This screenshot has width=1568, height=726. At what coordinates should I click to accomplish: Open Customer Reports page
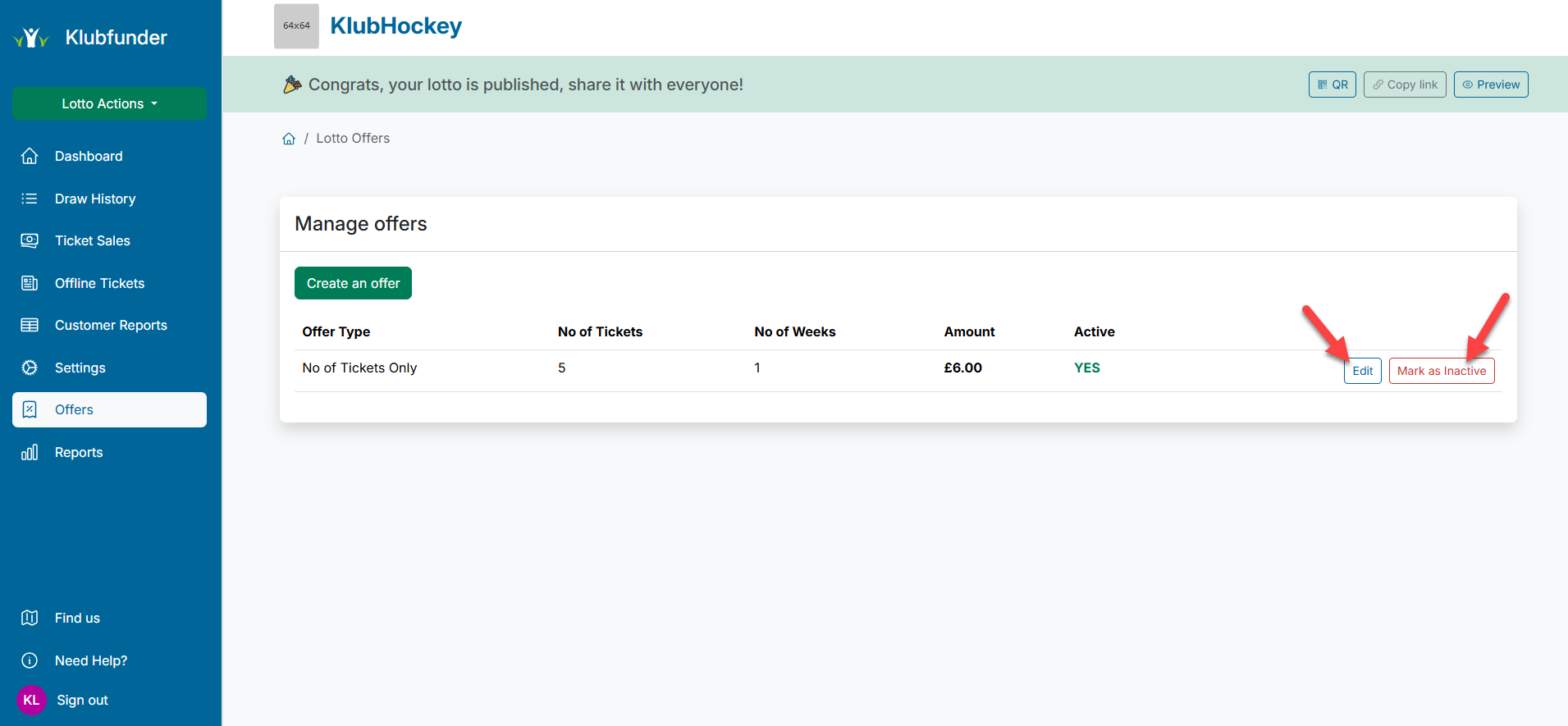click(x=111, y=325)
